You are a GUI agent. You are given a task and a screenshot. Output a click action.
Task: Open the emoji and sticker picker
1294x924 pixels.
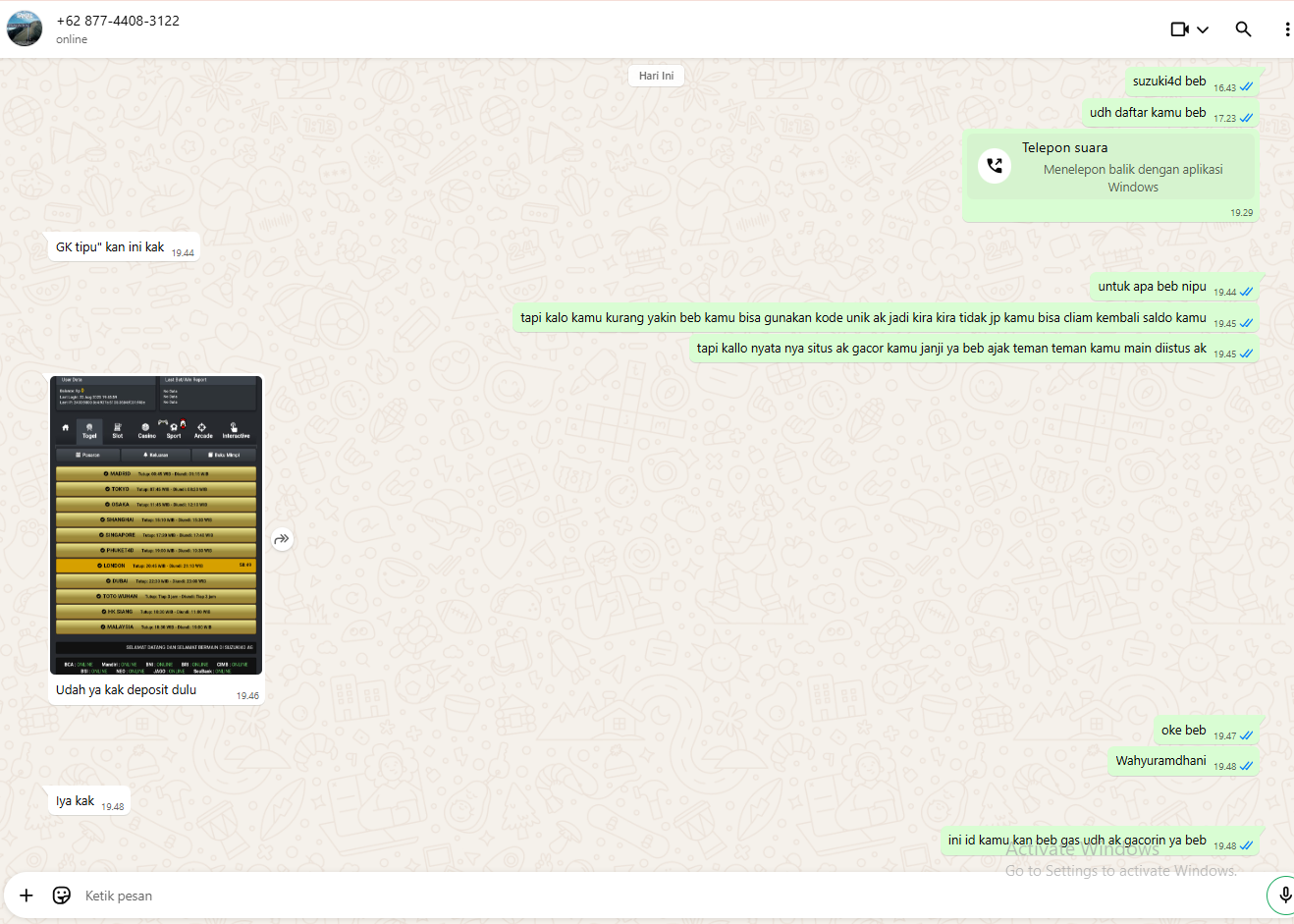click(62, 896)
